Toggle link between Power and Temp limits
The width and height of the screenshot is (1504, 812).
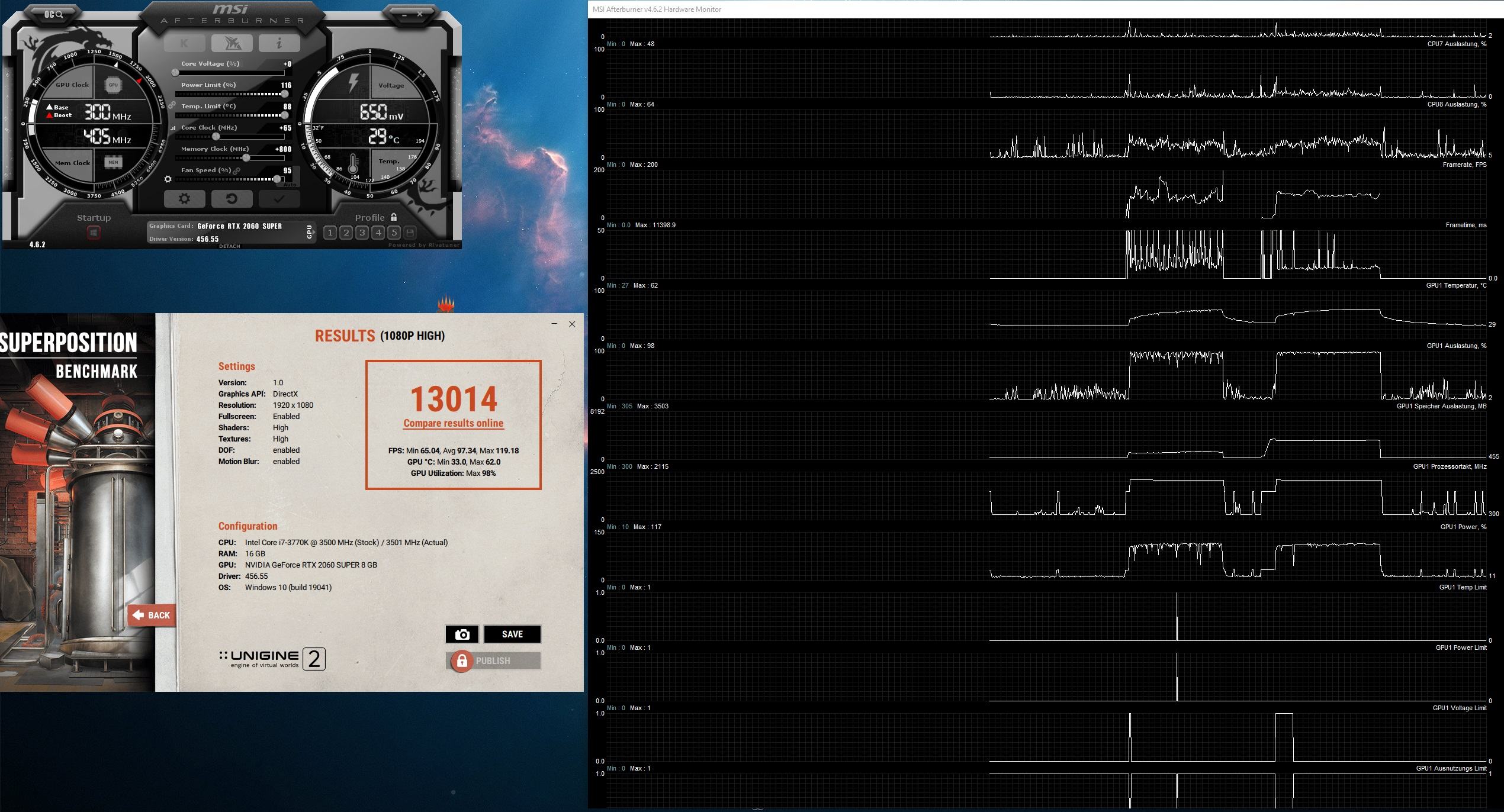(172, 105)
